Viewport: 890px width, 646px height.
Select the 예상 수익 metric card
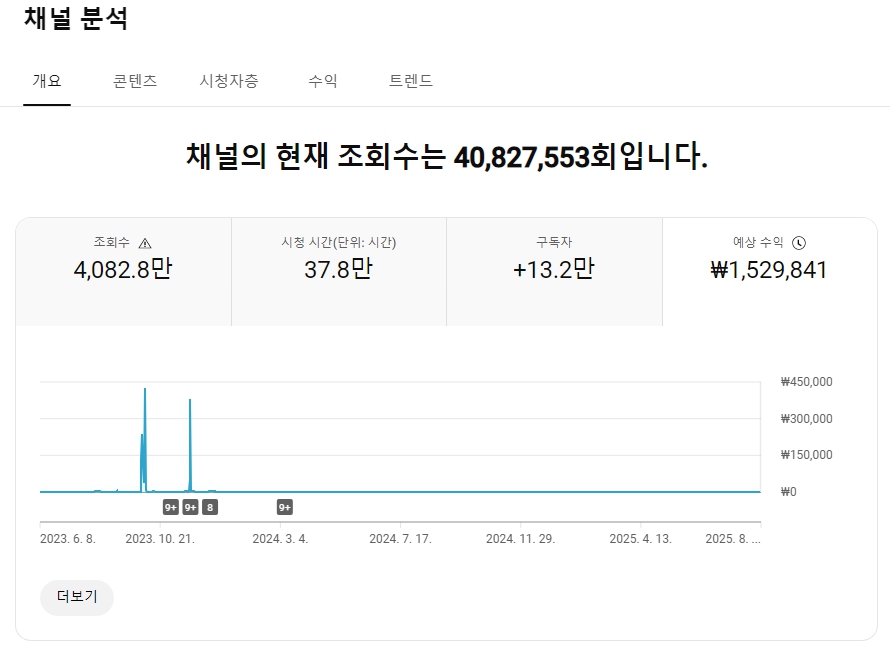(x=769, y=271)
